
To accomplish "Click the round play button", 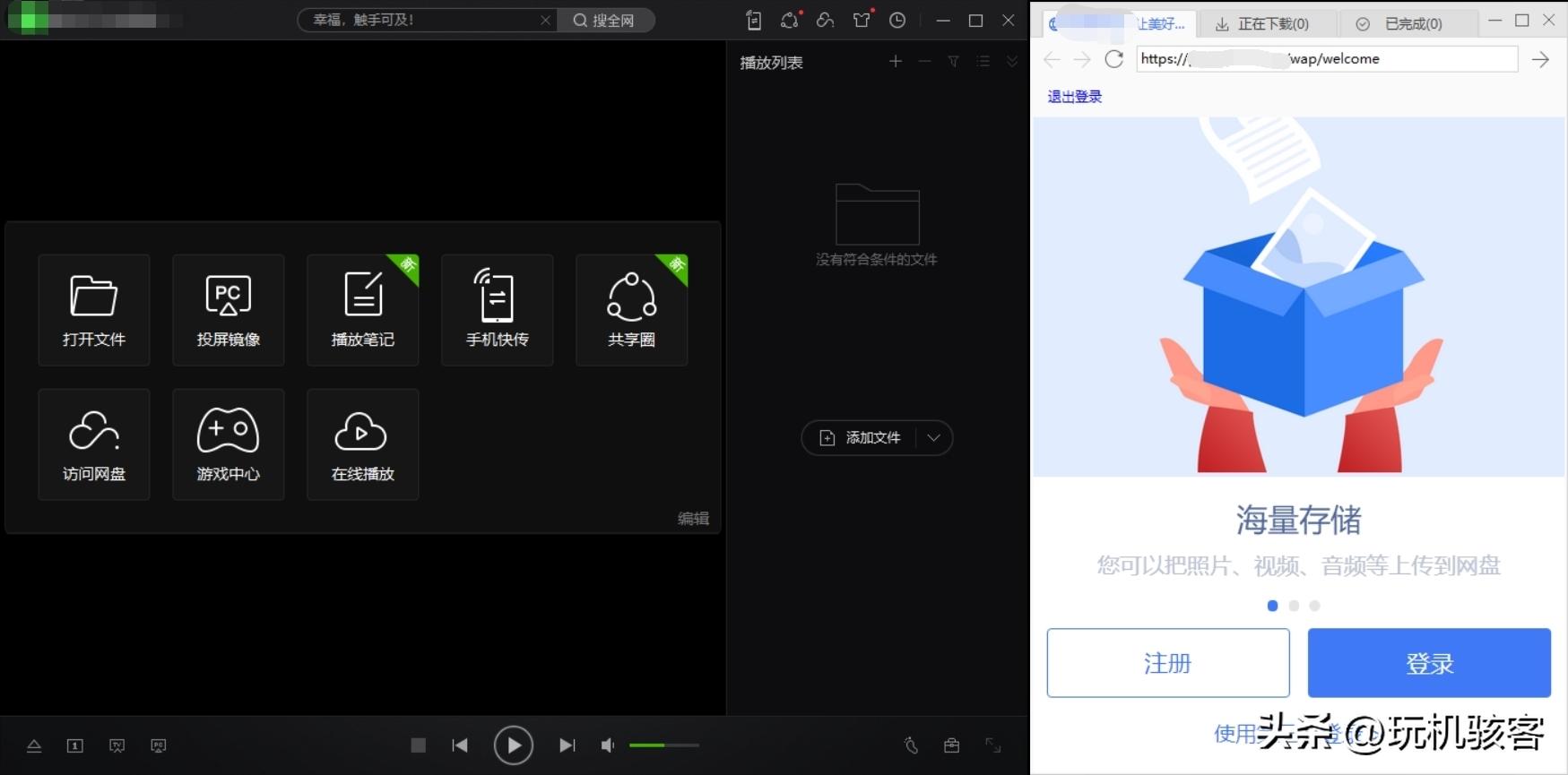I will pos(514,745).
